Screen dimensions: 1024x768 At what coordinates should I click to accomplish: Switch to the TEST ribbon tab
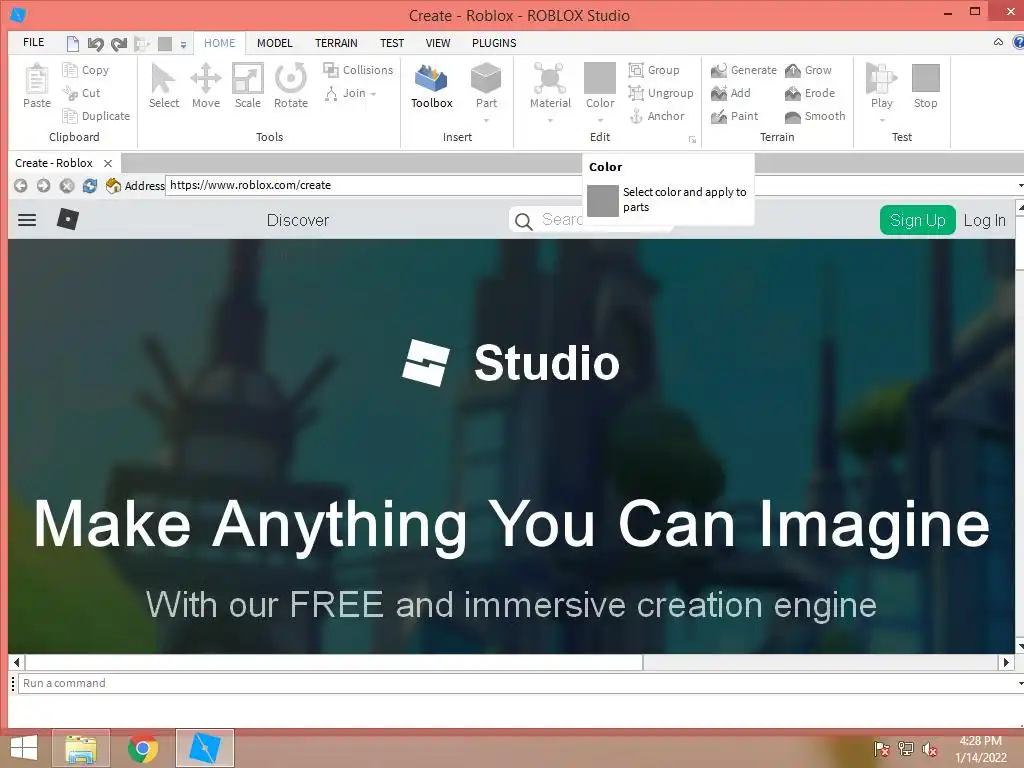pyautogui.click(x=392, y=43)
